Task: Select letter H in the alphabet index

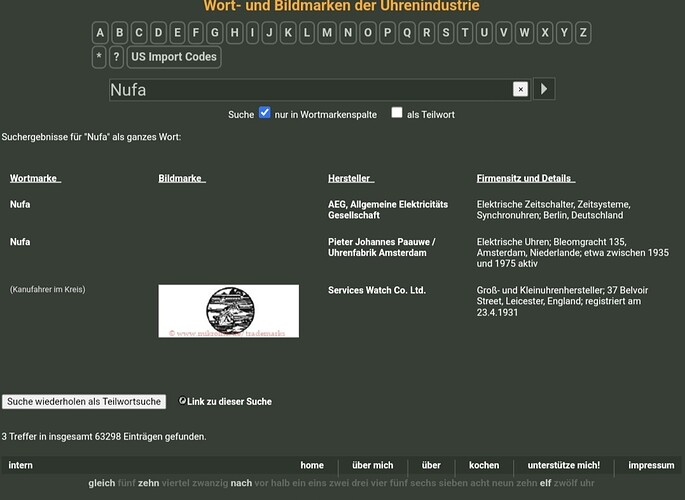Action: coord(235,33)
